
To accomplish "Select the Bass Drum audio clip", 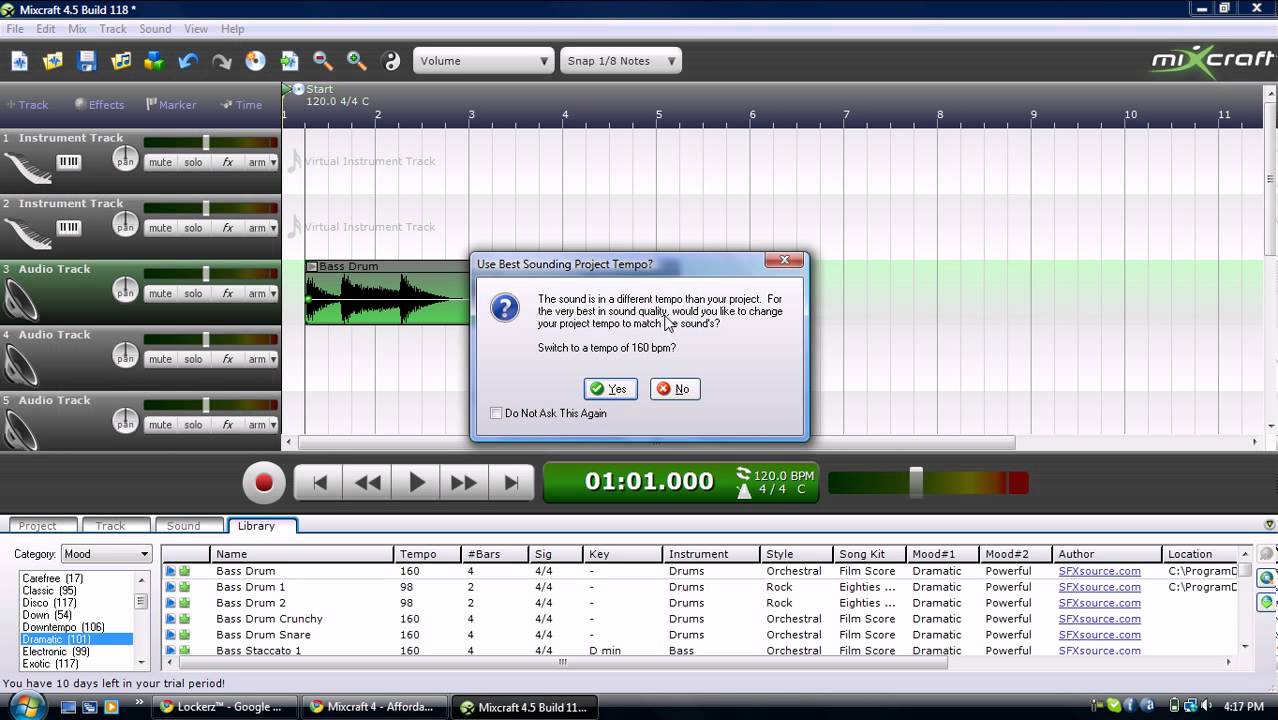I will [x=388, y=293].
